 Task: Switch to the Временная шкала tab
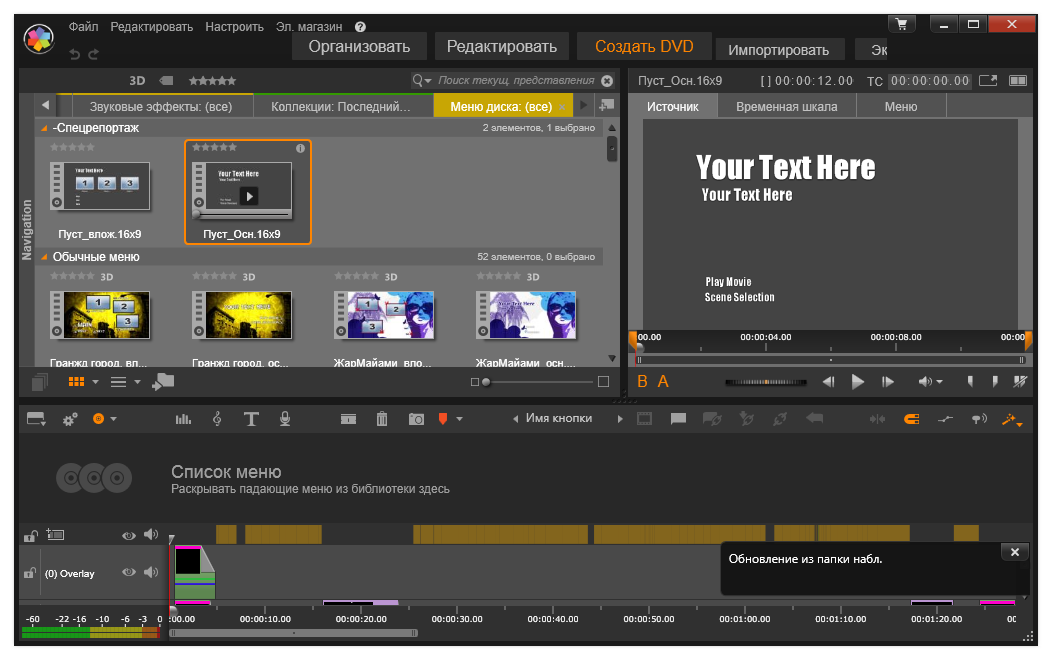click(786, 106)
